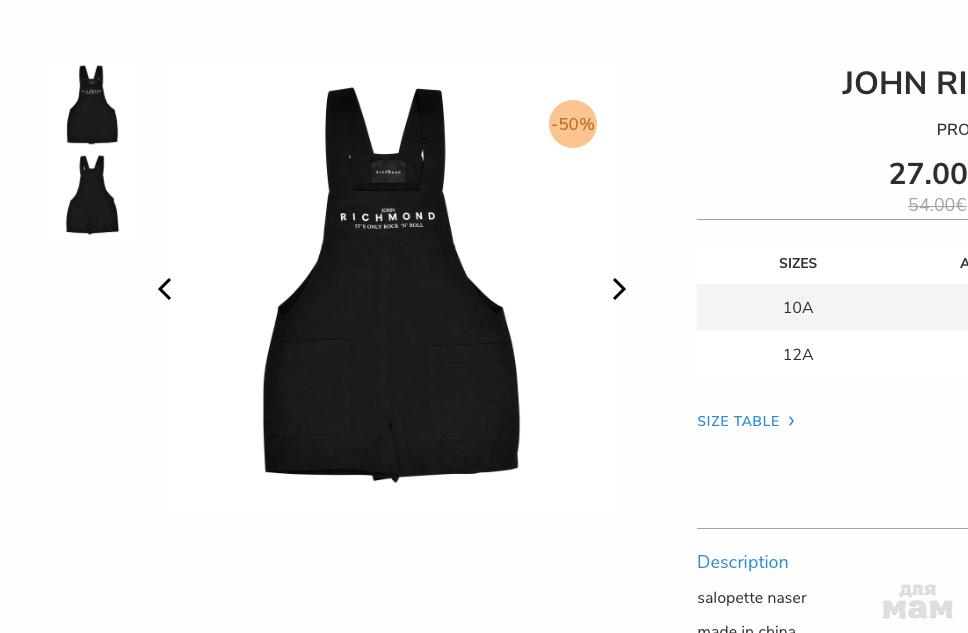This screenshot has width=968, height=633.
Task: Click the RICHMOND logo print on overalls
Action: tap(388, 219)
